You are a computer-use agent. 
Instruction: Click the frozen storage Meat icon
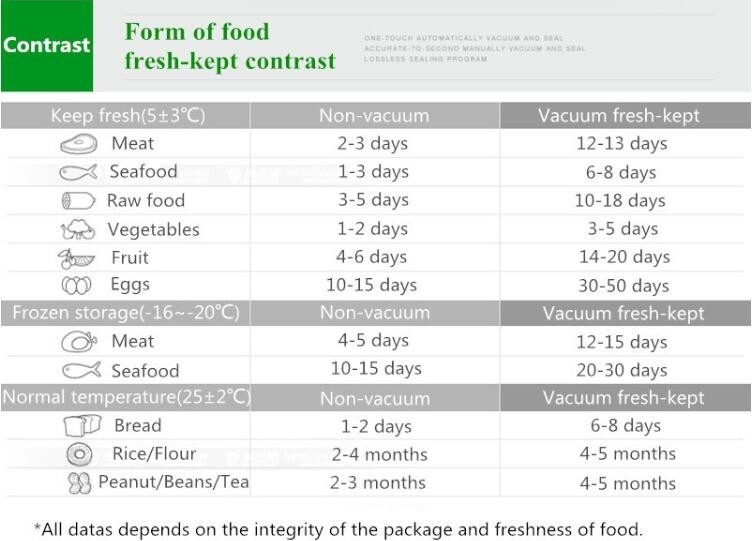coord(79,342)
